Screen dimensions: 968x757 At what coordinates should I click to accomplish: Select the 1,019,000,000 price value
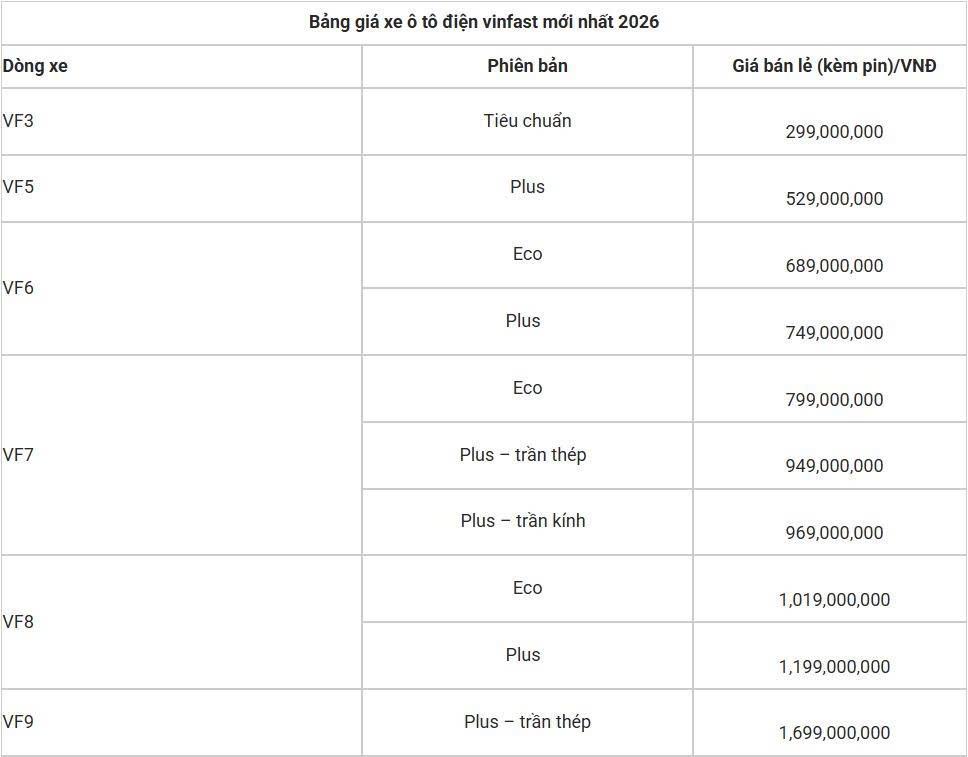click(834, 600)
